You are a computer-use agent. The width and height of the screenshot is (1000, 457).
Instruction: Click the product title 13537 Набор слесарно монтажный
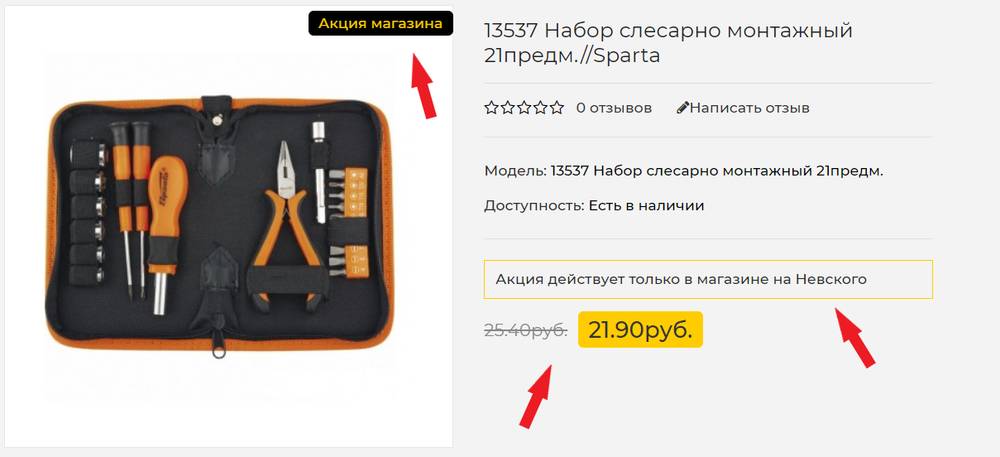pos(668,43)
